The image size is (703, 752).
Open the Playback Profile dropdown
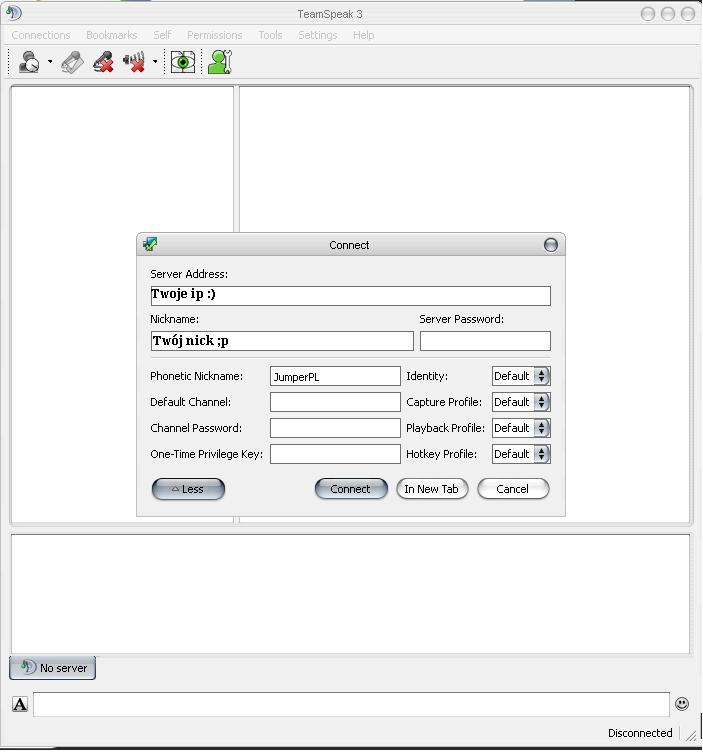click(x=521, y=428)
